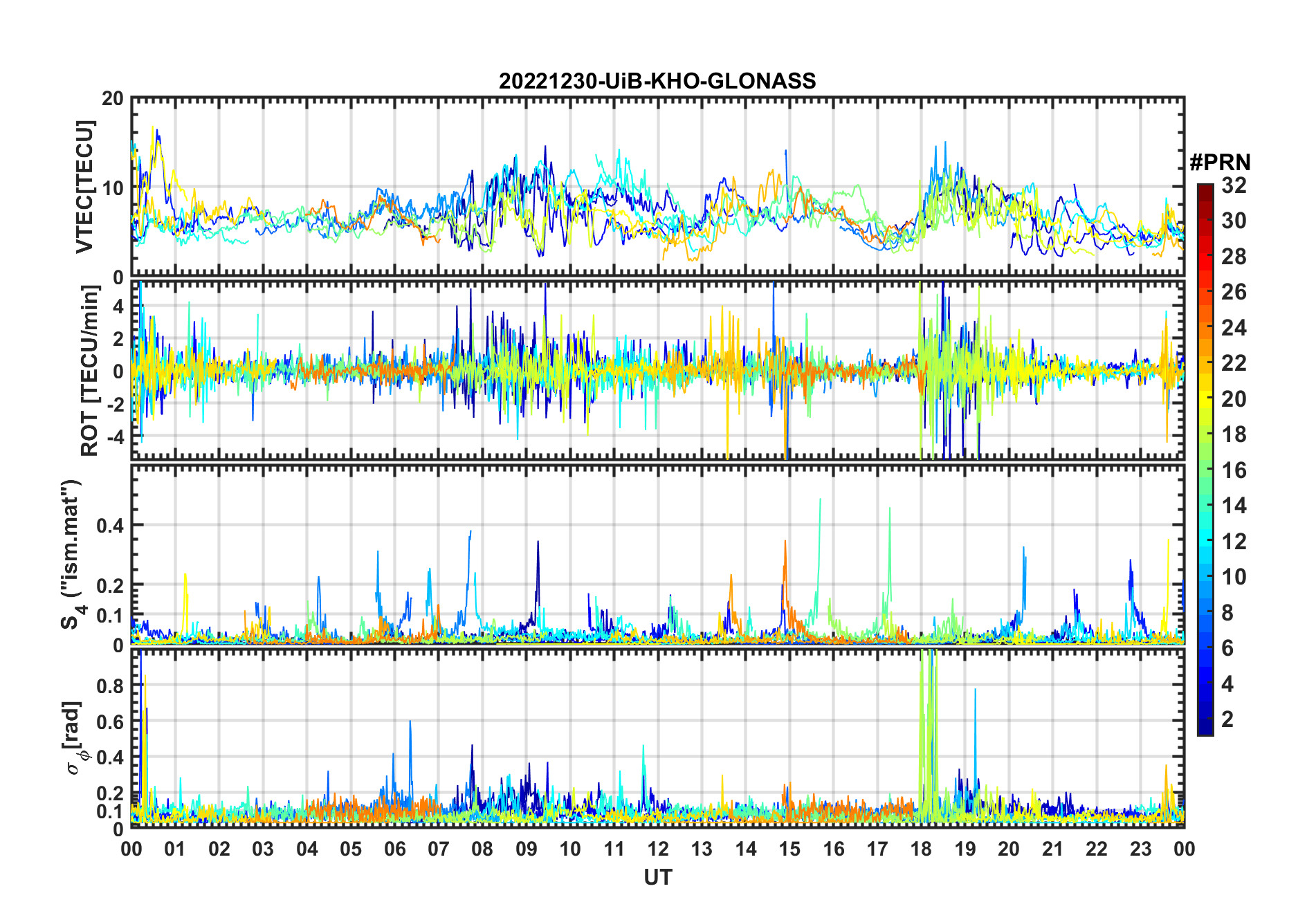The width and height of the screenshot is (1316, 920).
Task: Click colorbar tick label 6
Action: point(1227,648)
